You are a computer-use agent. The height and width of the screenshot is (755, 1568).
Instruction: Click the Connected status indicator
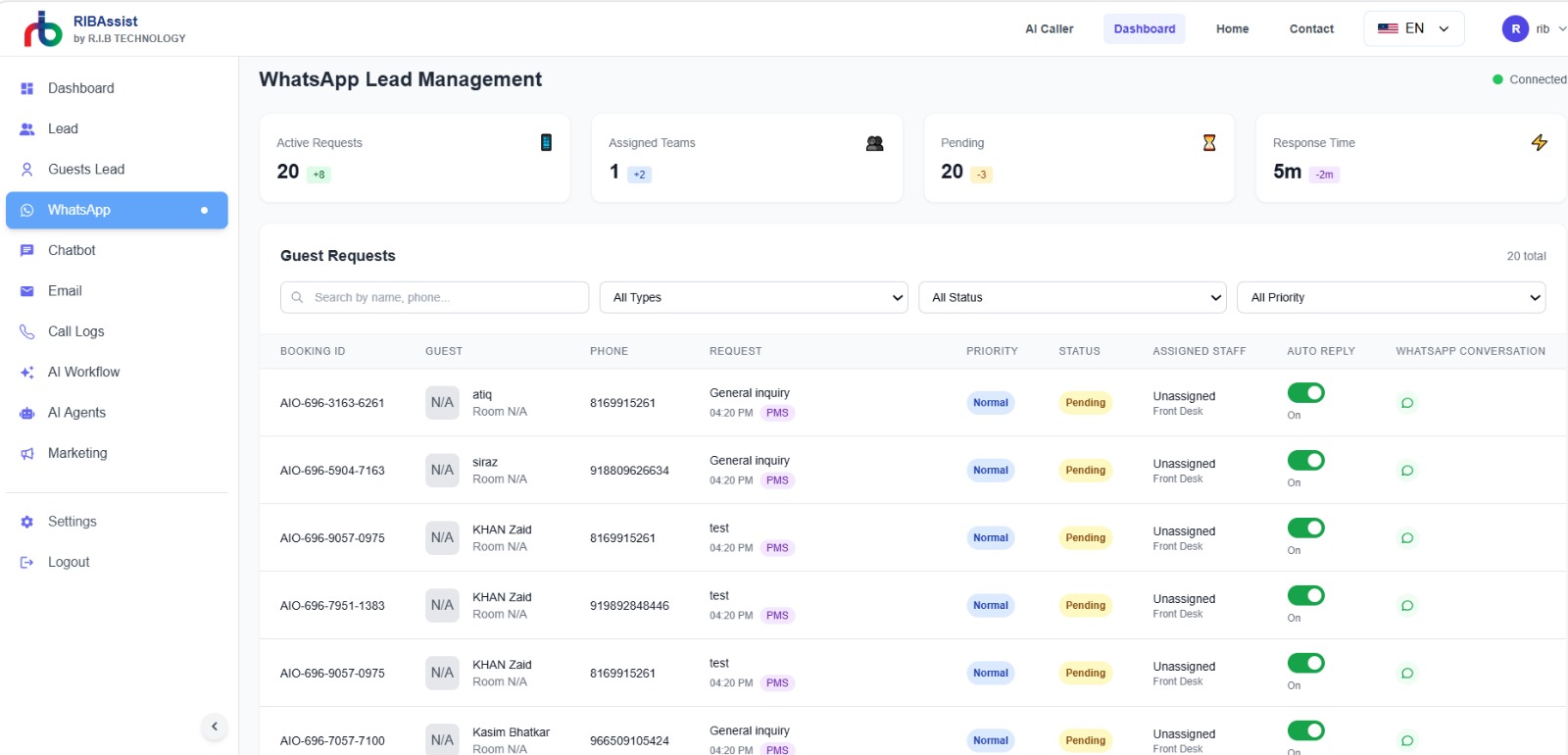coord(1529,79)
